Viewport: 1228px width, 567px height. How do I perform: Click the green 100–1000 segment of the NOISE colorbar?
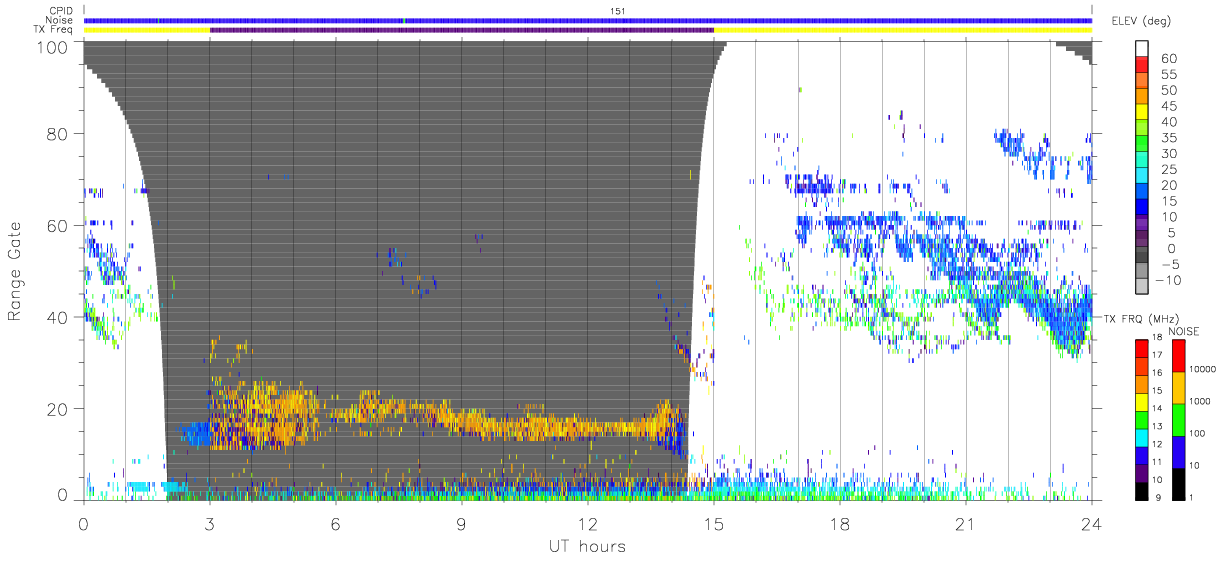point(1178,418)
